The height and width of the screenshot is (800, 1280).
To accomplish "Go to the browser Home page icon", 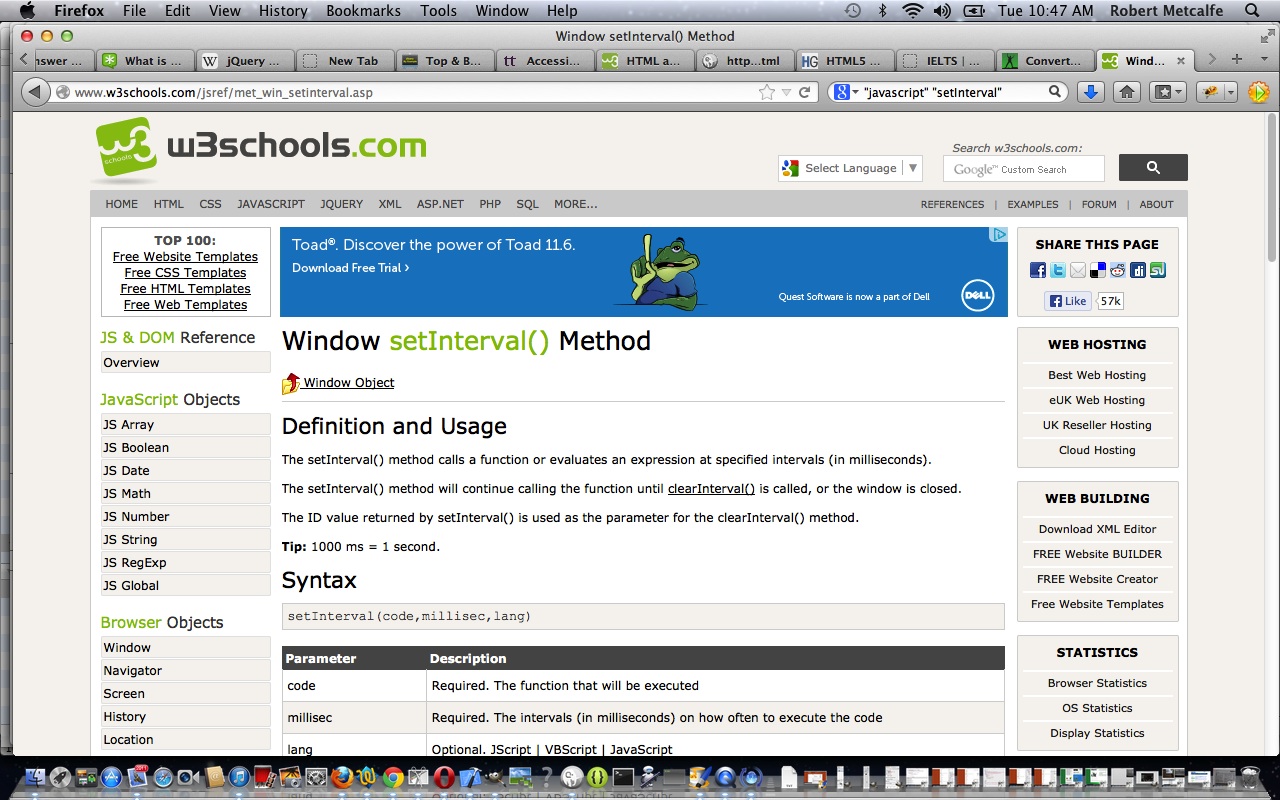I will [1127, 92].
